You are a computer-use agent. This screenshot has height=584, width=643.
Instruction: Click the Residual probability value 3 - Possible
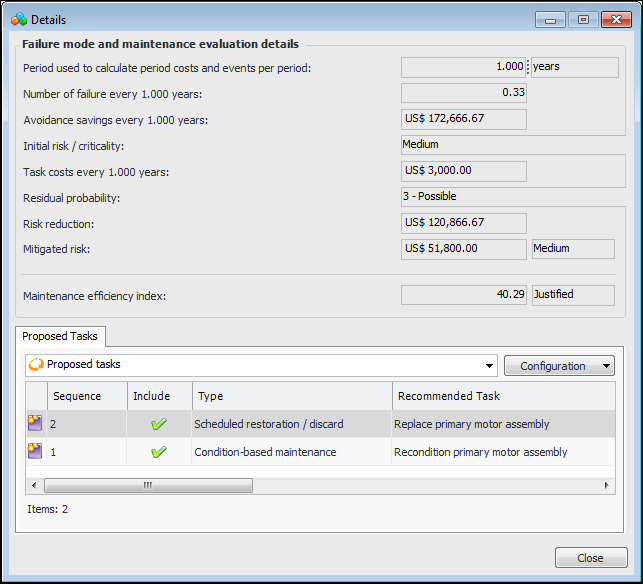(513, 197)
